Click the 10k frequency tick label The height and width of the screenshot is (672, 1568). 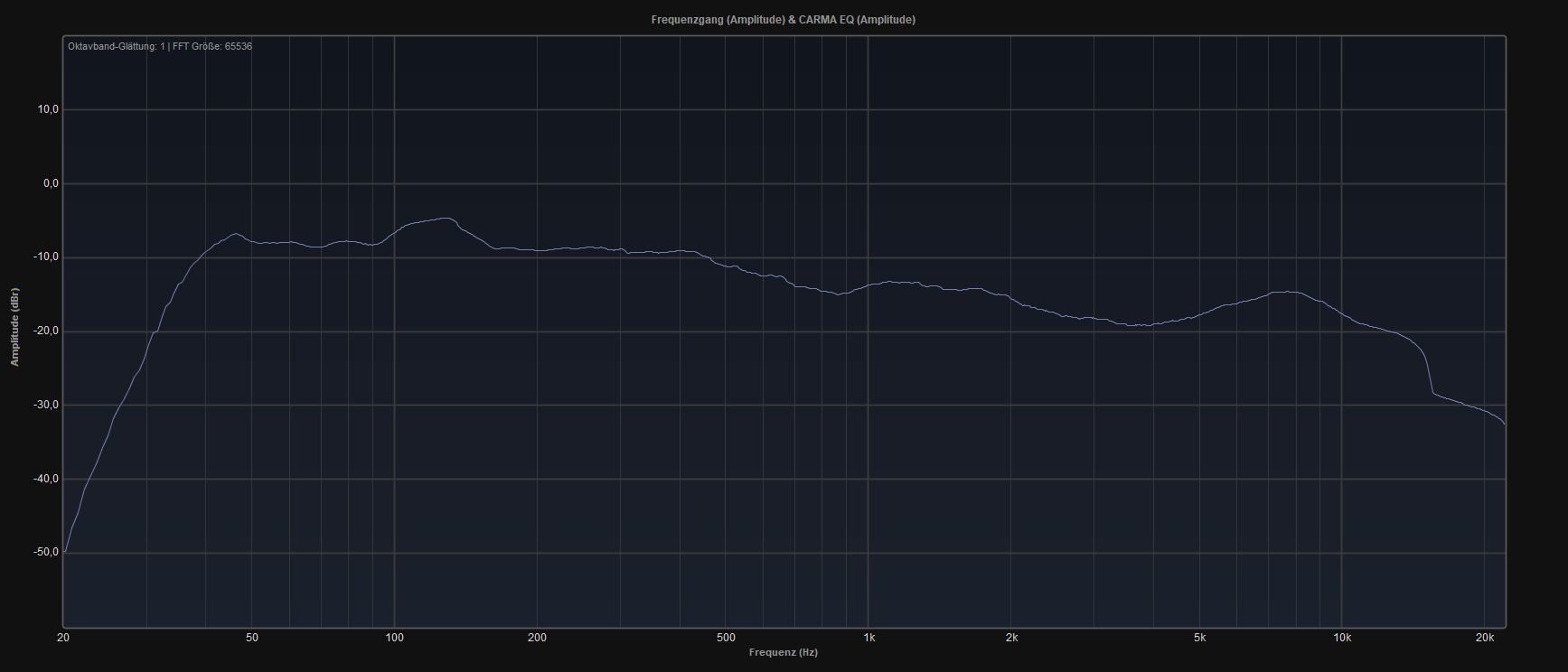1342,638
